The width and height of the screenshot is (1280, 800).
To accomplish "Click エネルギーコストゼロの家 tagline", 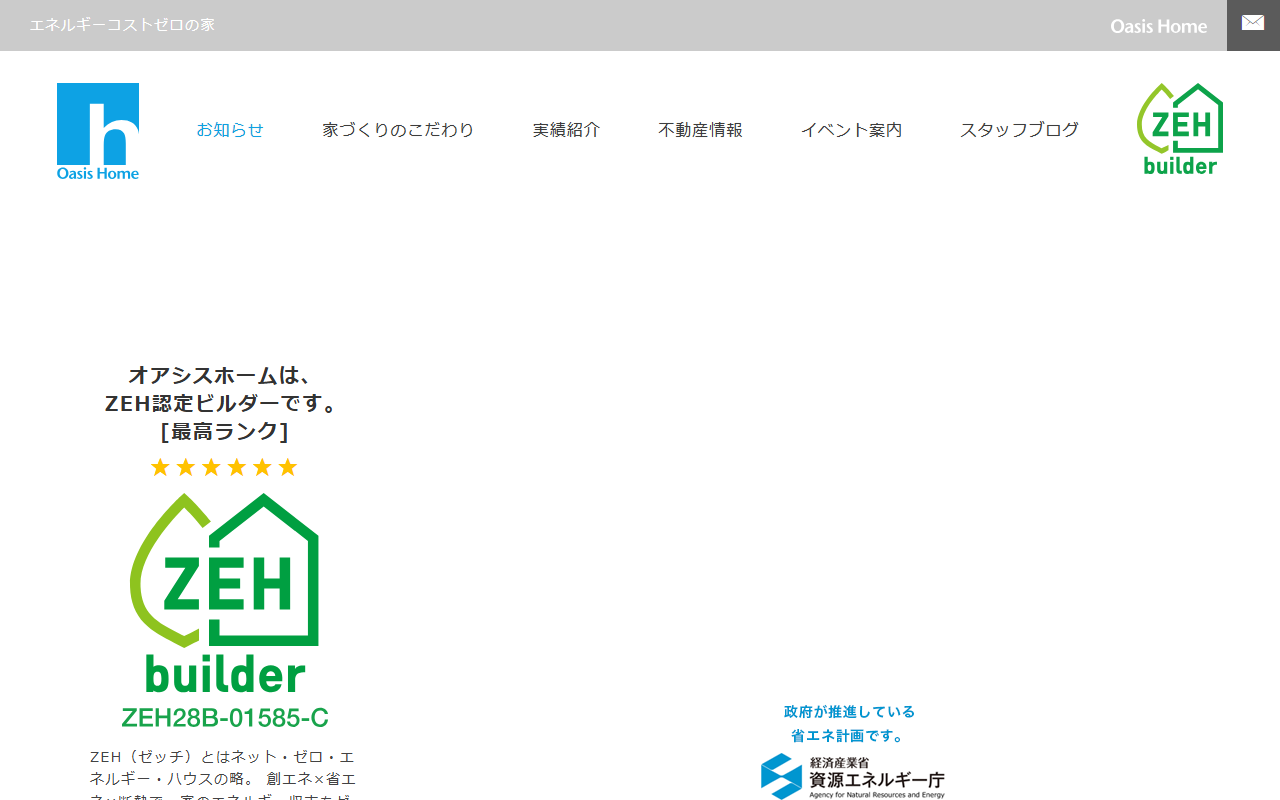I will pyautogui.click(x=122, y=25).
